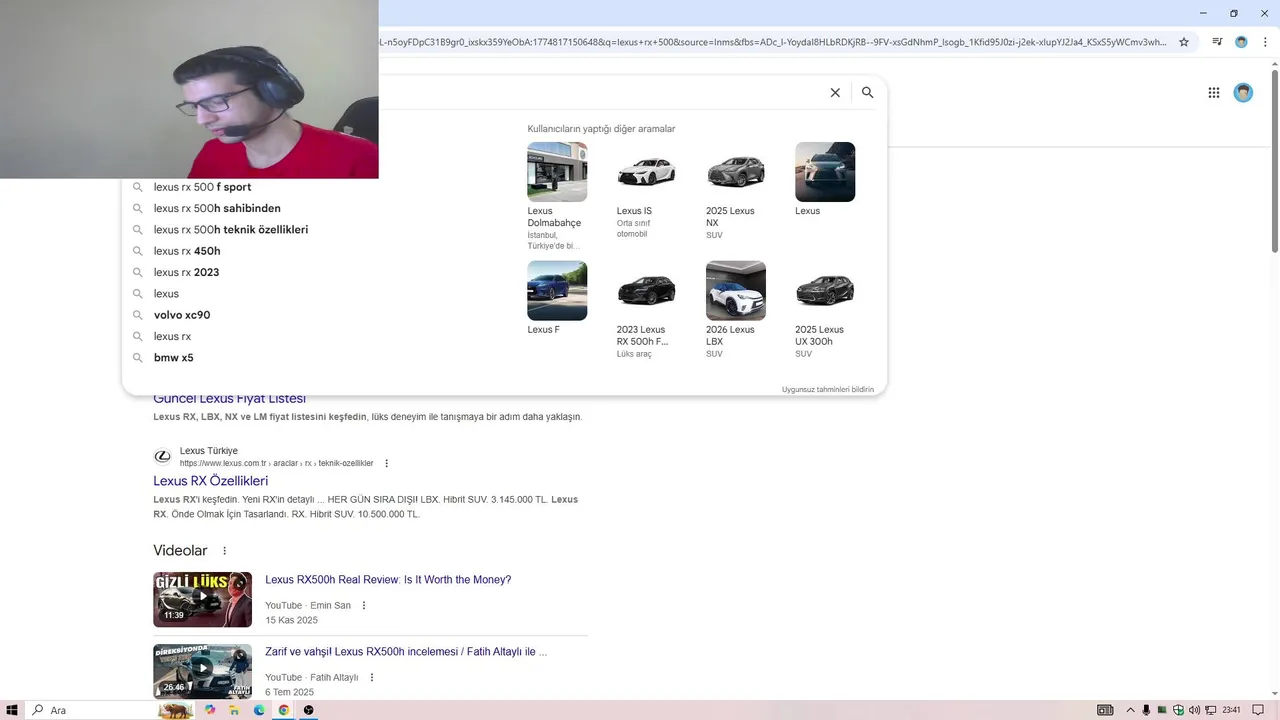This screenshot has height=720, width=1280.
Task: Open options for Fatih Altaylı video
Action: (x=372, y=678)
